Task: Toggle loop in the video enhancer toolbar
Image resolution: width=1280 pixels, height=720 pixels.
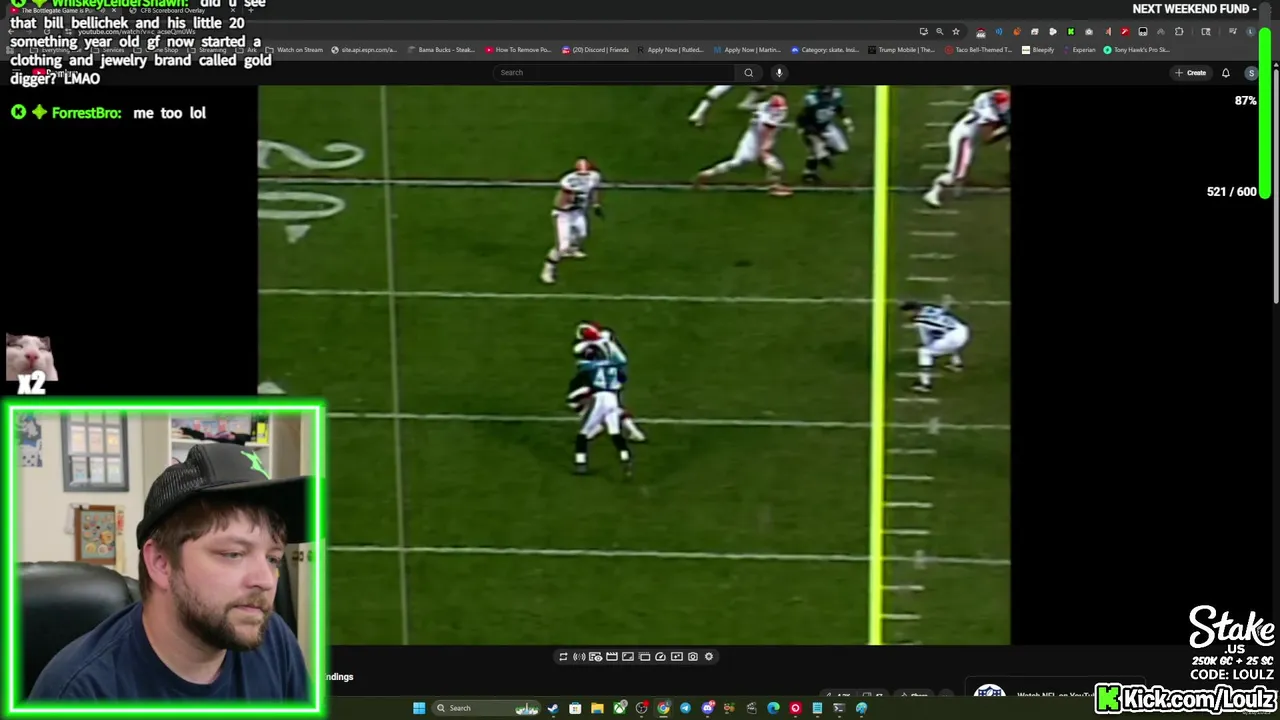Action: coord(563,657)
